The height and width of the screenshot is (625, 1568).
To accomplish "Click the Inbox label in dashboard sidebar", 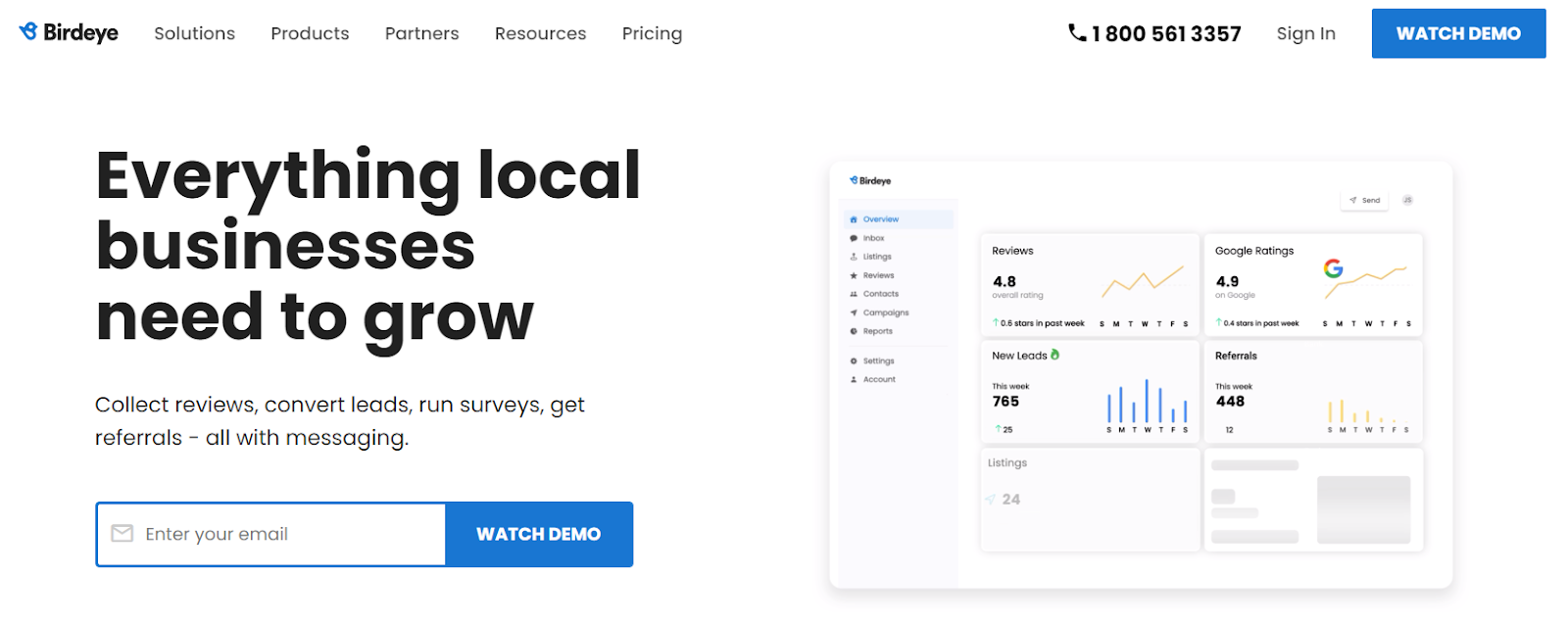I will click(x=873, y=238).
